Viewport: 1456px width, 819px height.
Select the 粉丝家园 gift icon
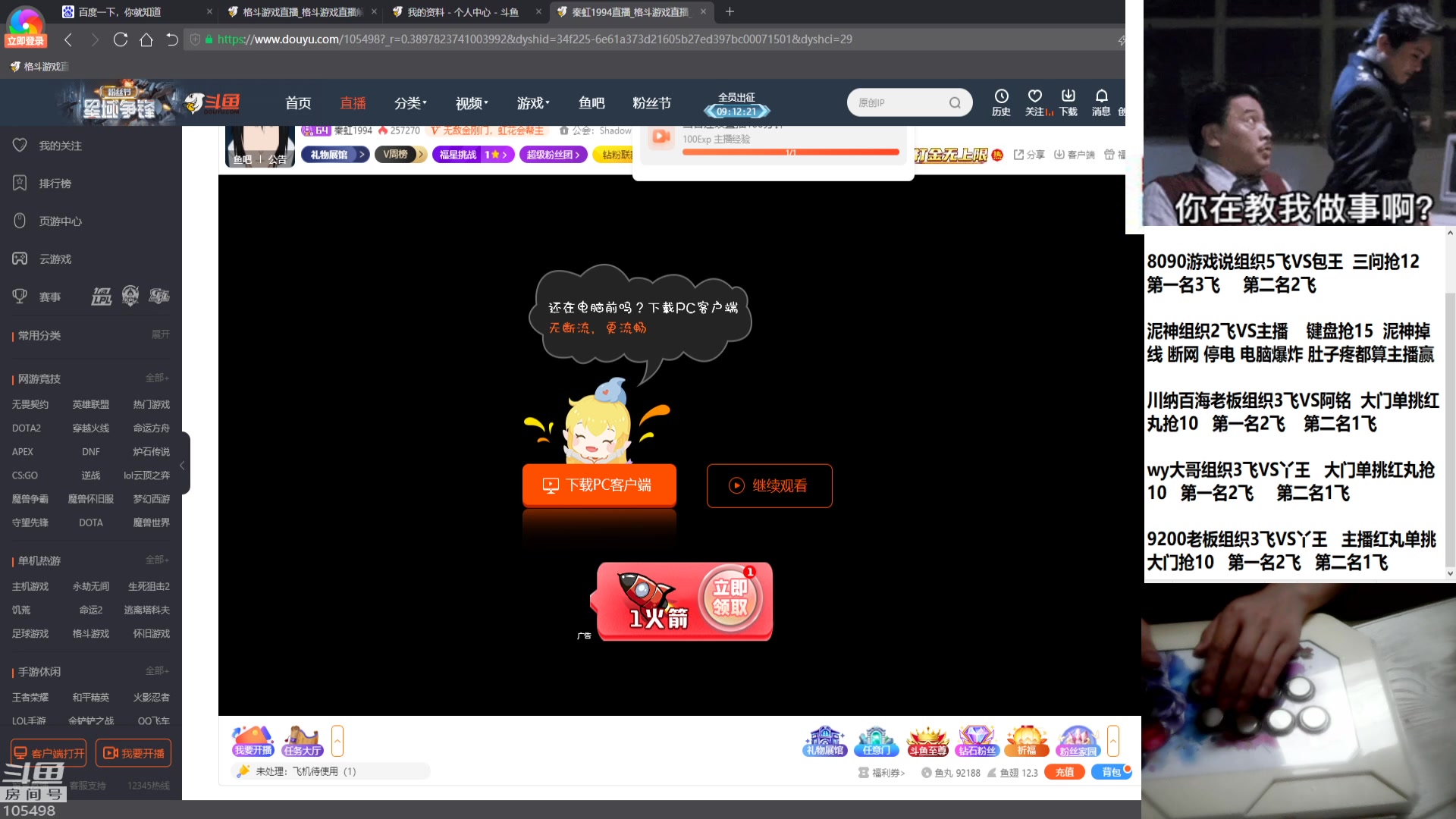click(x=1078, y=741)
